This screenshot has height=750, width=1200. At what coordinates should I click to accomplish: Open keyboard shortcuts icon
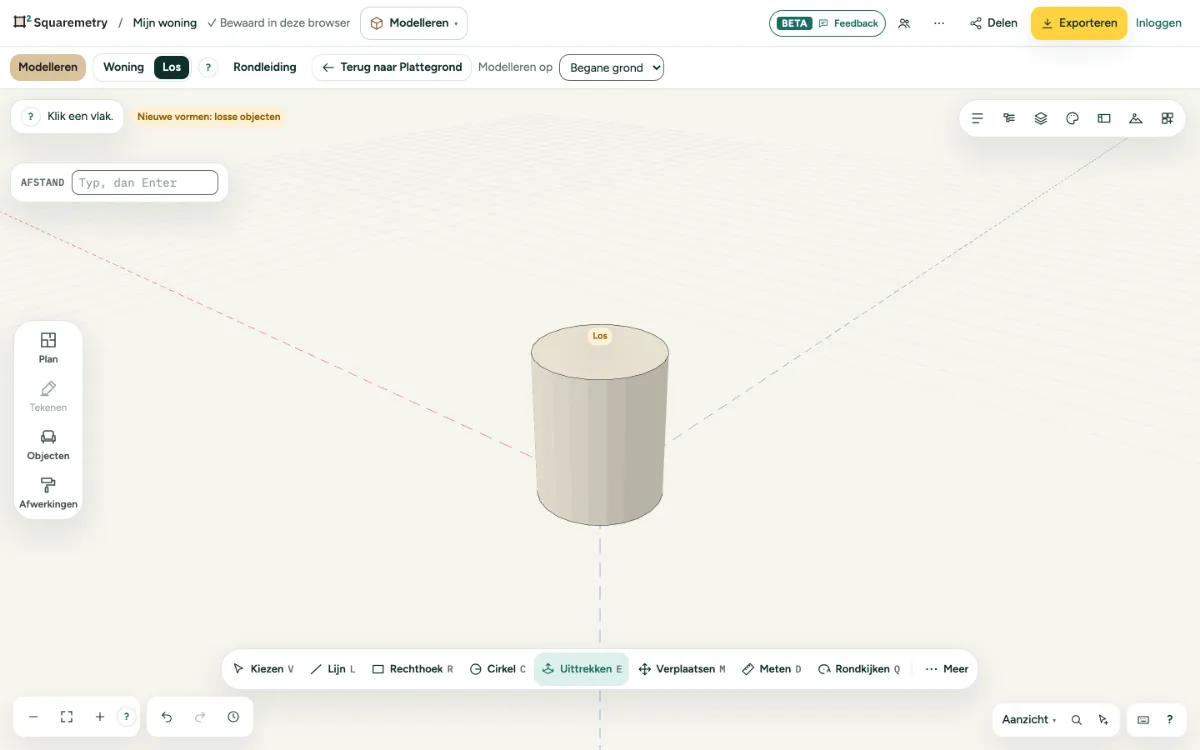coord(1143,720)
